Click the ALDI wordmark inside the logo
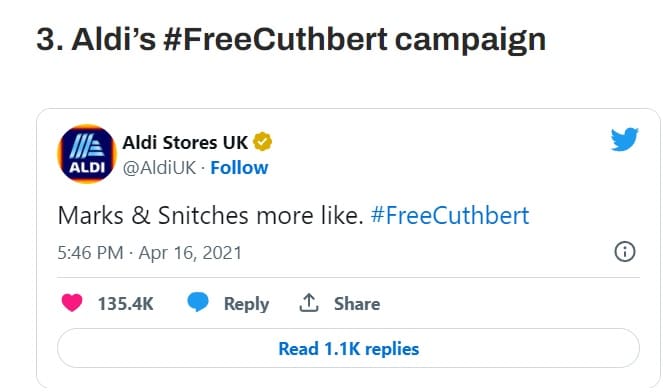663x392 pixels. [87, 167]
